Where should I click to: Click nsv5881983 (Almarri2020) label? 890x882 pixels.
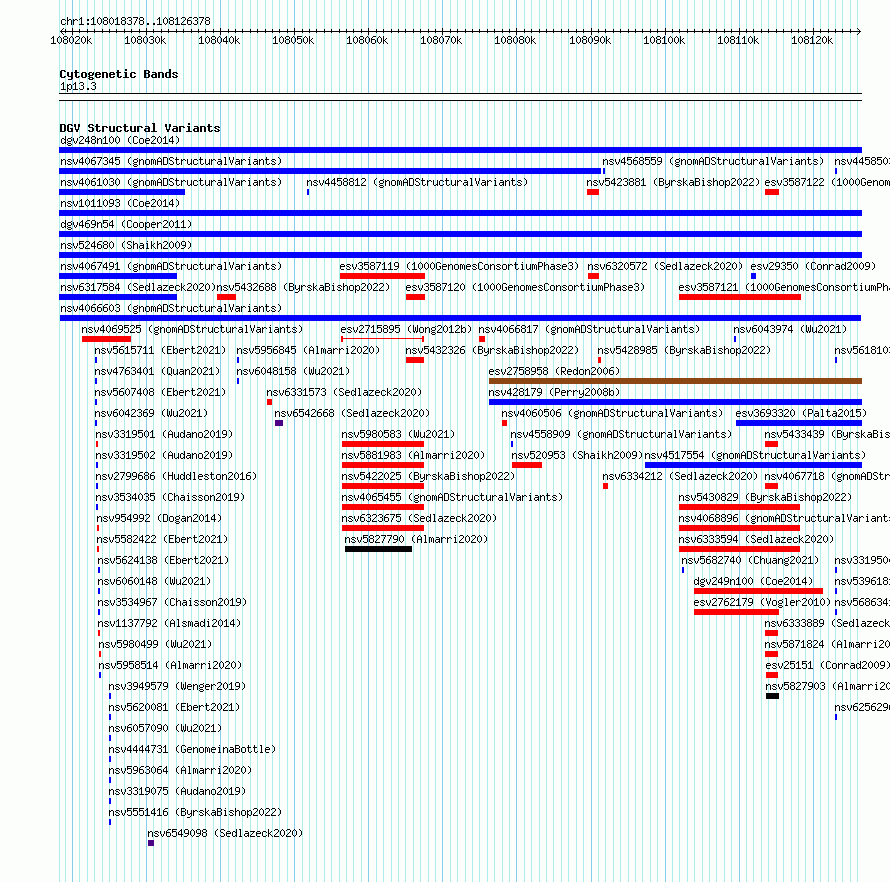(413, 455)
